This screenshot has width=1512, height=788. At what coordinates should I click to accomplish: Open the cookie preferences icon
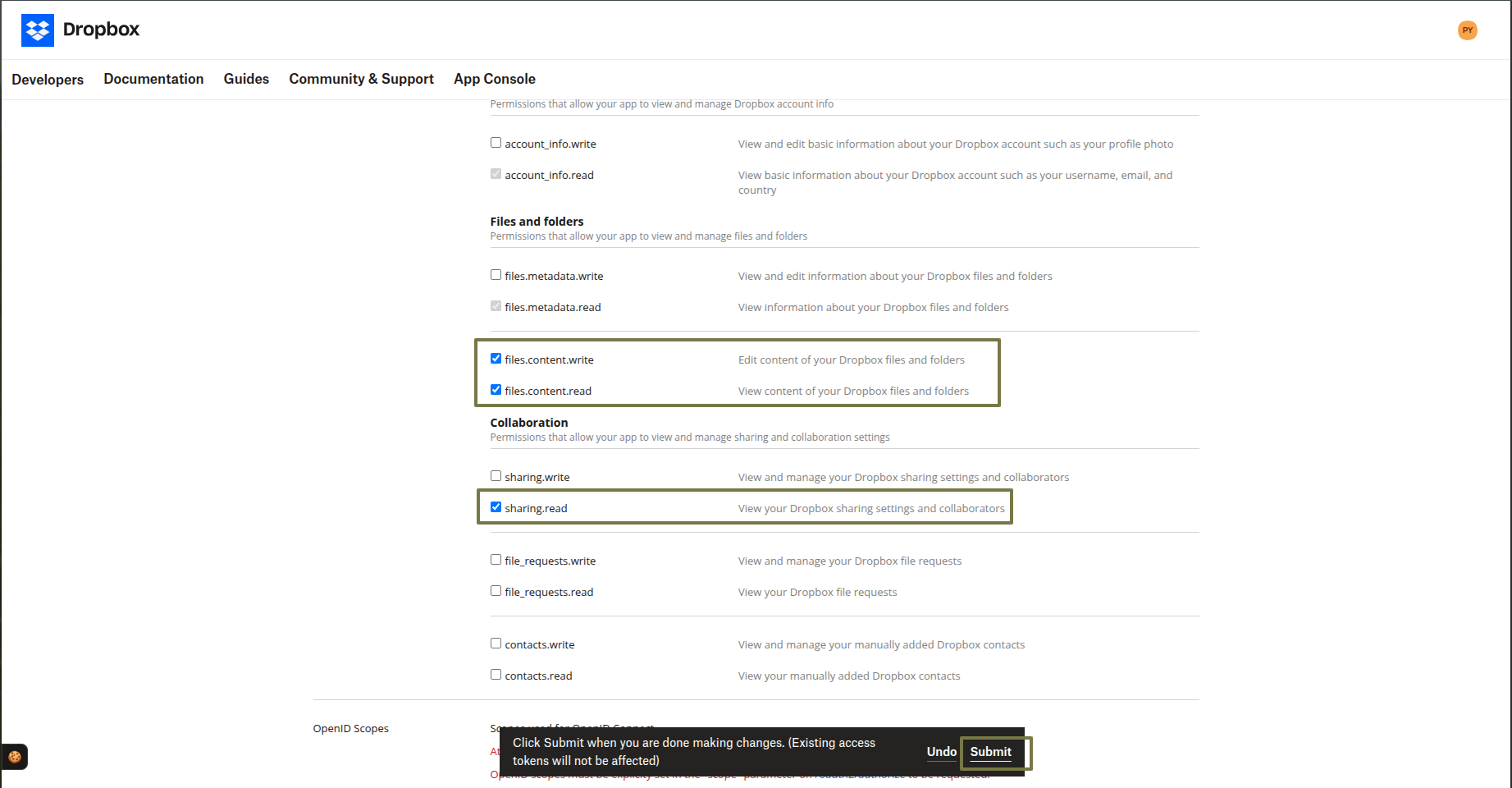[15, 757]
